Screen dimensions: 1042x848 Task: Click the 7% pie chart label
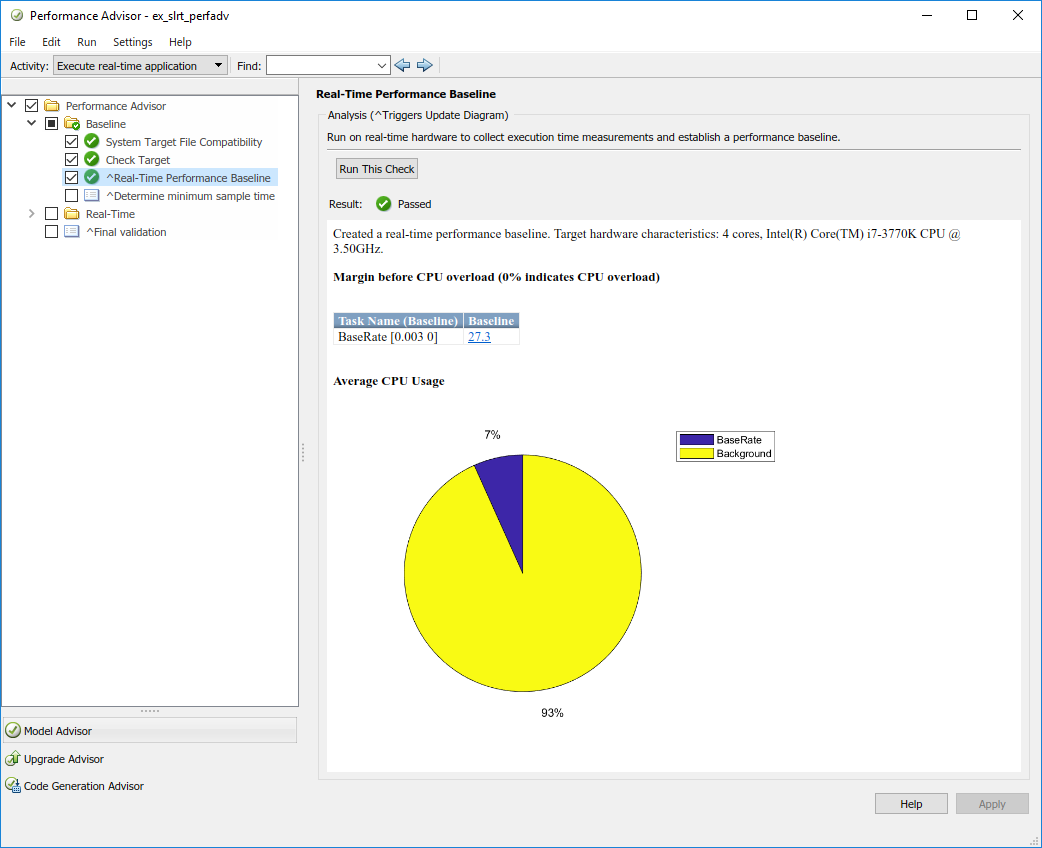point(492,435)
